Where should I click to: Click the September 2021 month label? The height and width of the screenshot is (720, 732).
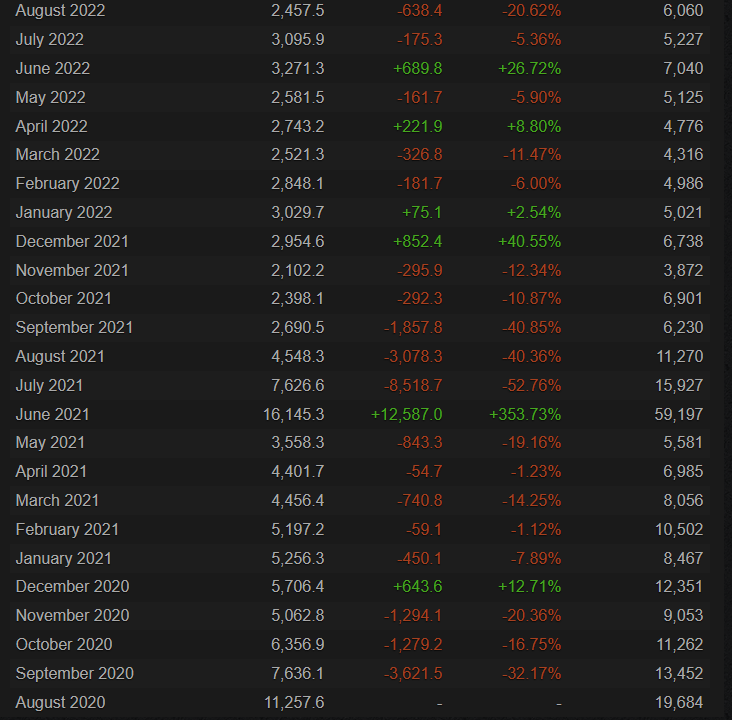coord(74,327)
